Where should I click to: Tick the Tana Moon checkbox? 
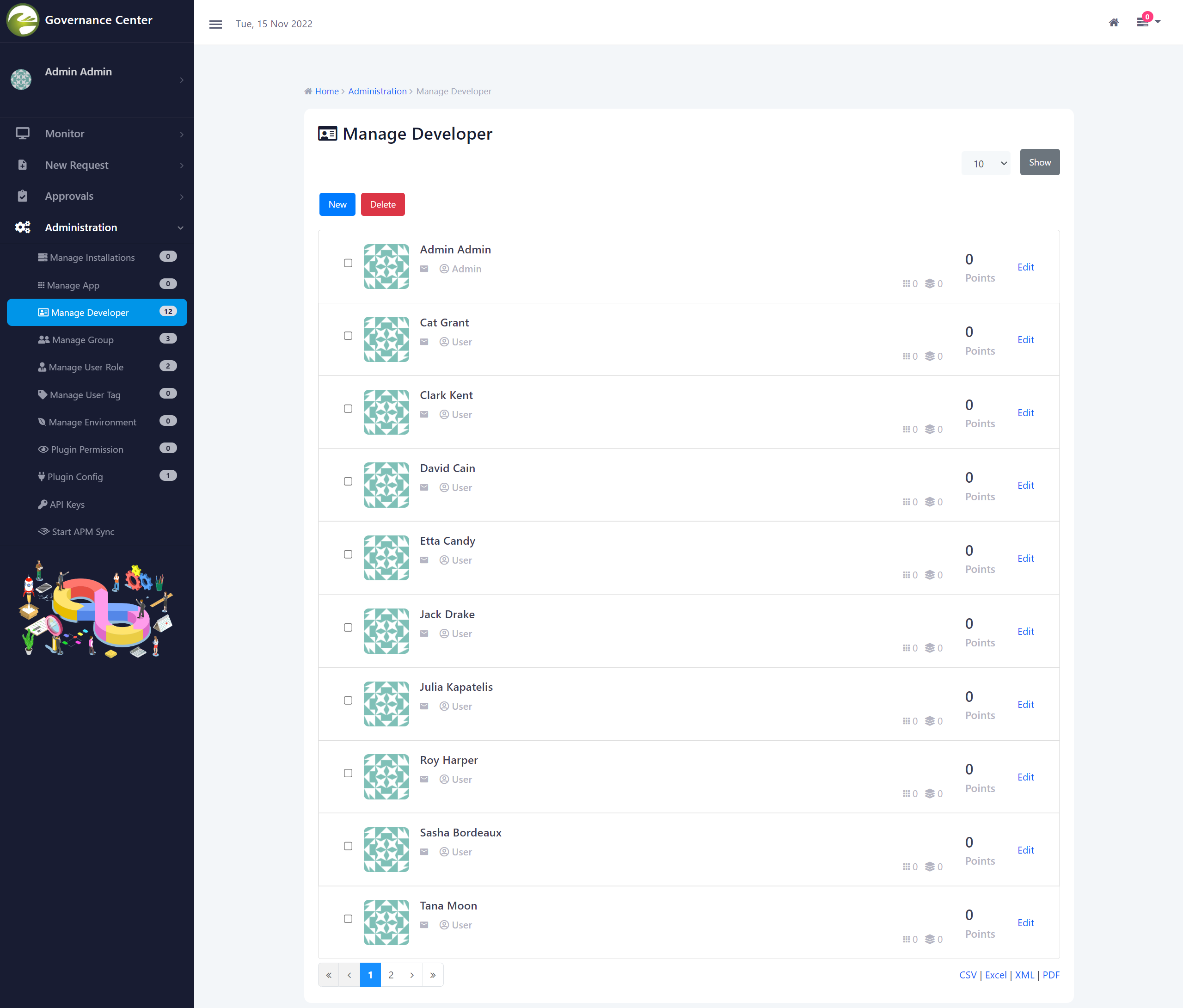348,919
